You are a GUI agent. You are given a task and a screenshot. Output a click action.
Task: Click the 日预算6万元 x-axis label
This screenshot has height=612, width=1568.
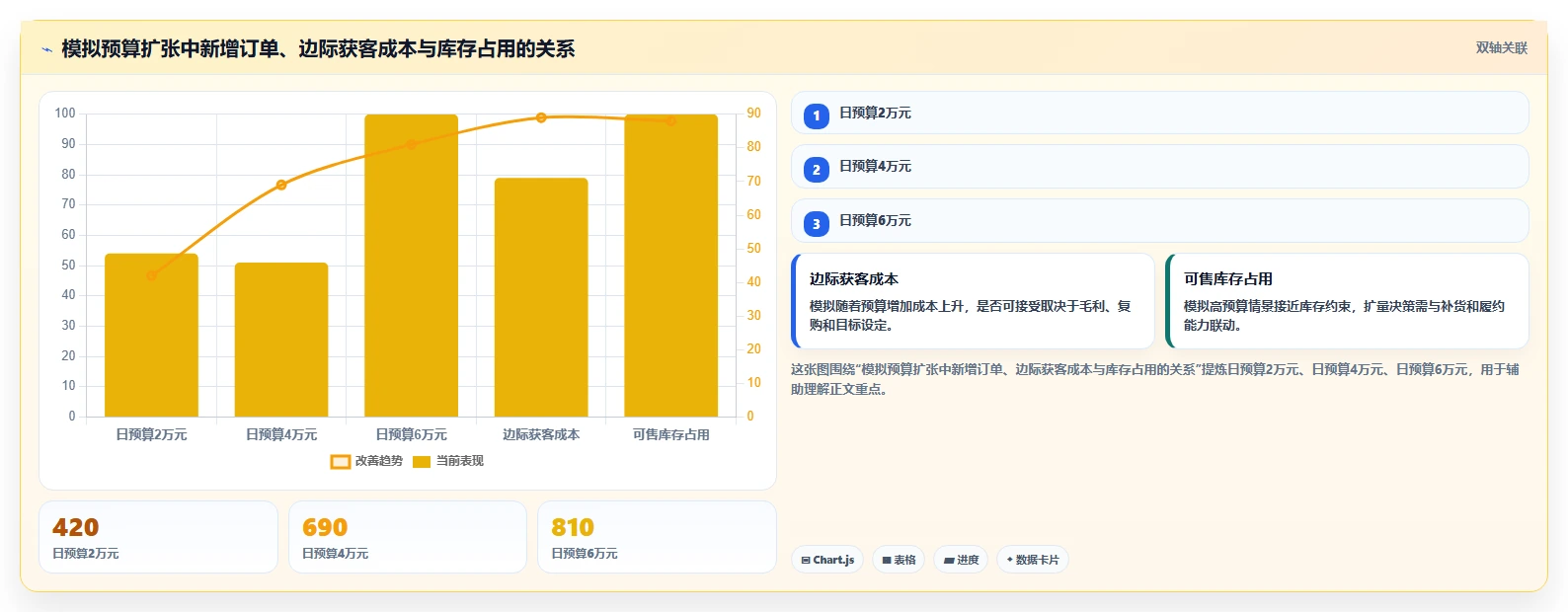coord(411,434)
